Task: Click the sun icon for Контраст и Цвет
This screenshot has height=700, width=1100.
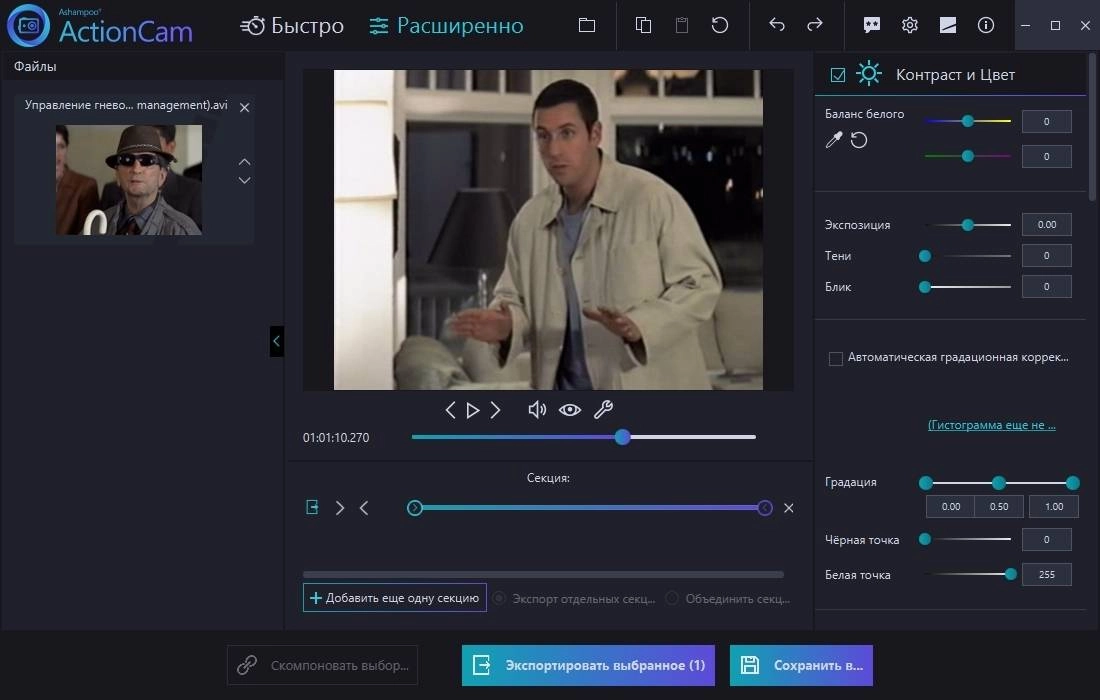Action: click(868, 74)
